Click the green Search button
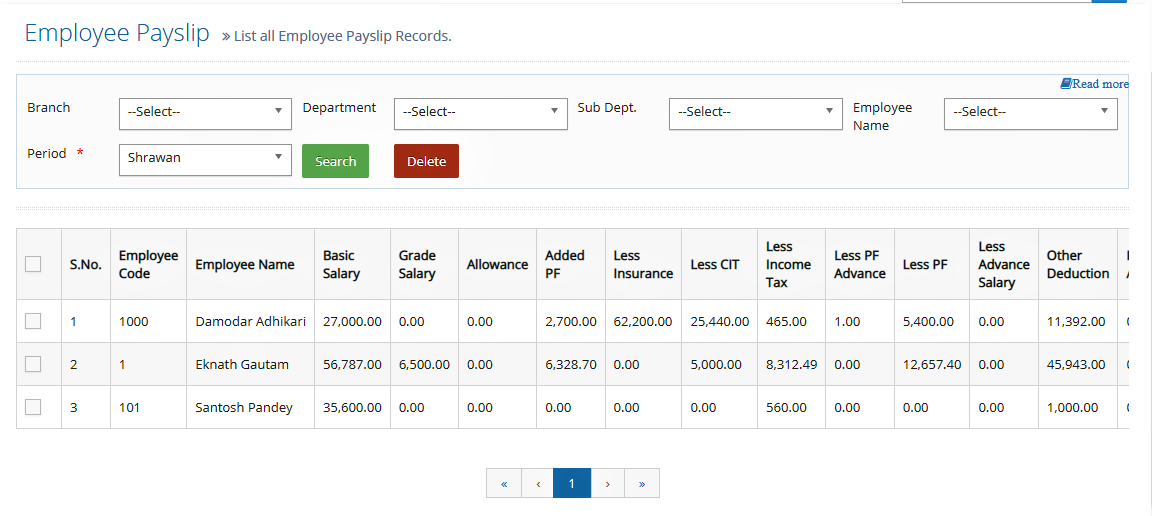This screenshot has width=1152, height=516. (335, 161)
